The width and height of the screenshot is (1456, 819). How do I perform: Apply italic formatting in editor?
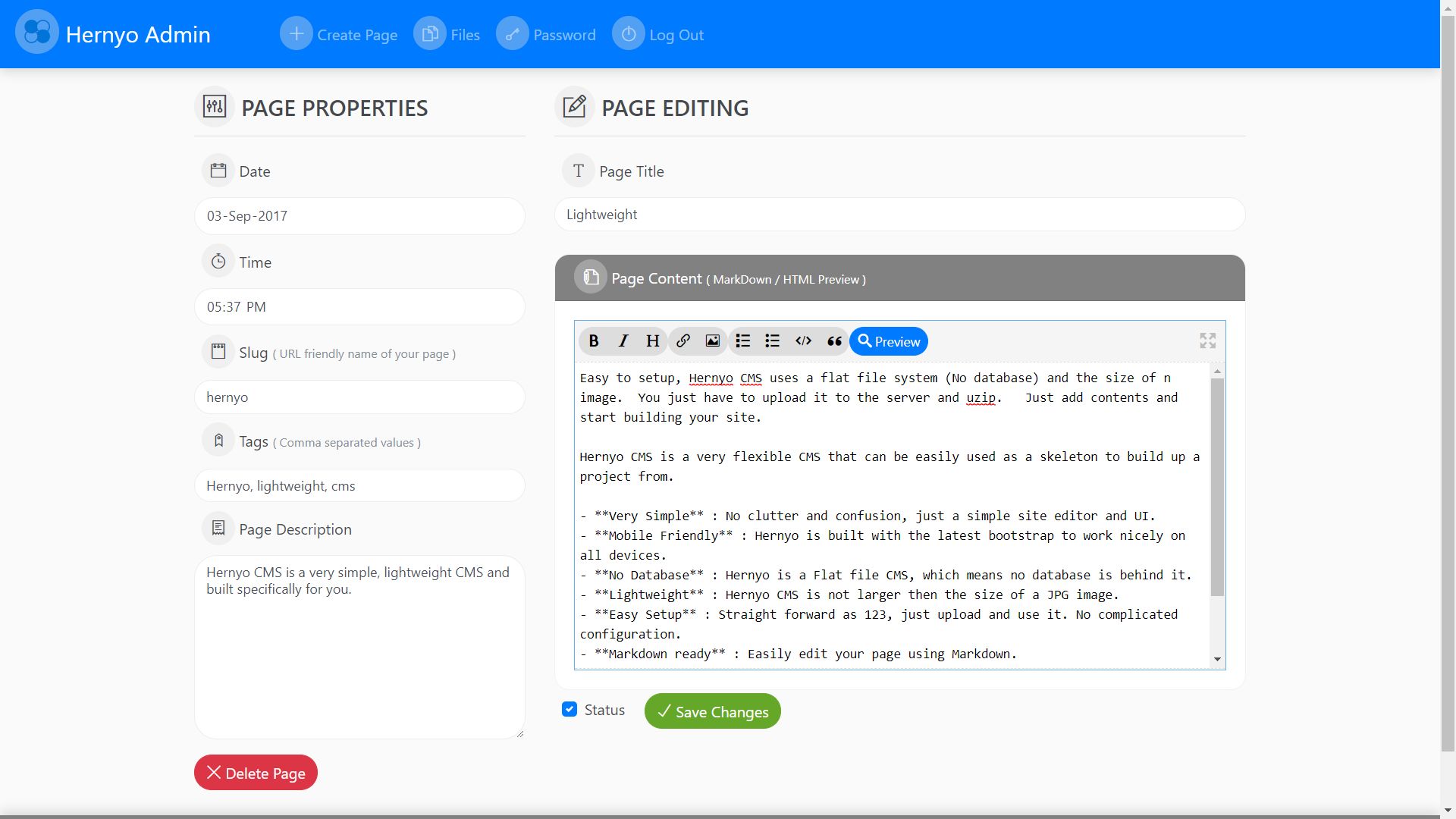point(623,341)
